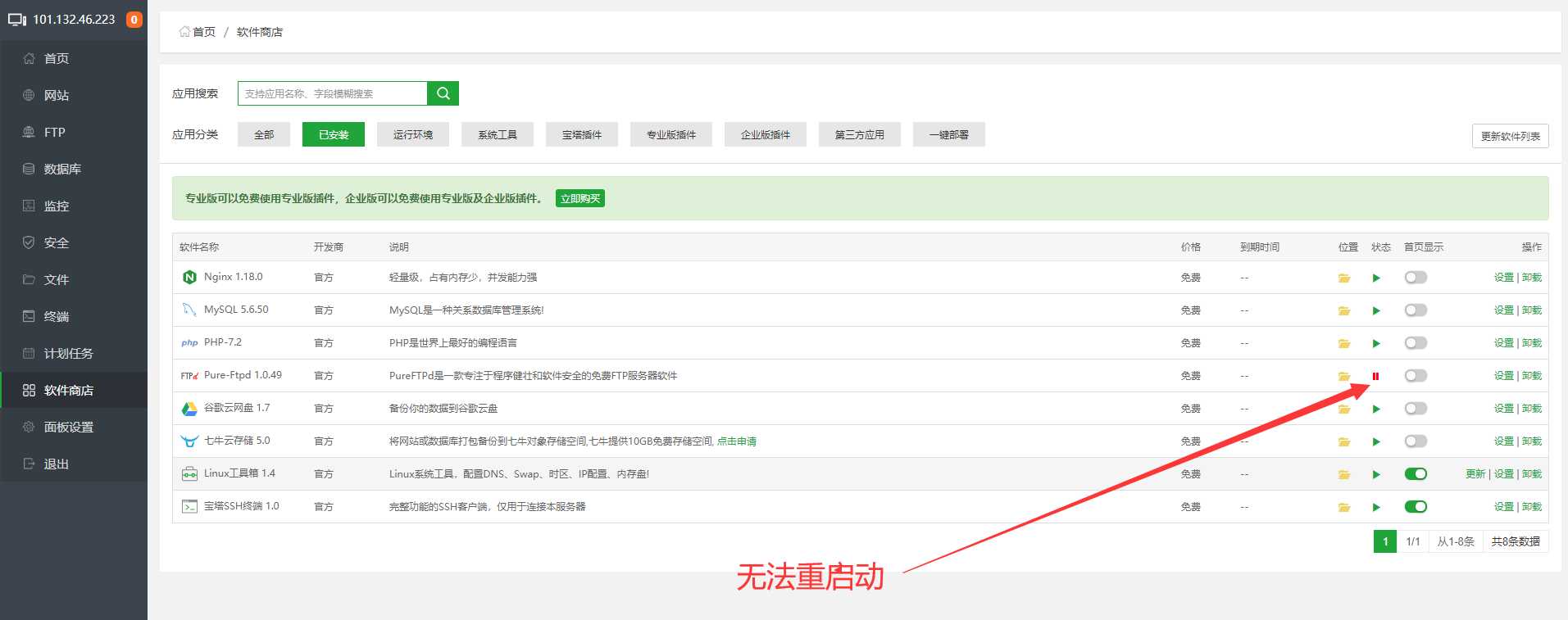Click the search magnifier button
Image resolution: width=1568 pixels, height=620 pixels.
pyautogui.click(x=443, y=93)
